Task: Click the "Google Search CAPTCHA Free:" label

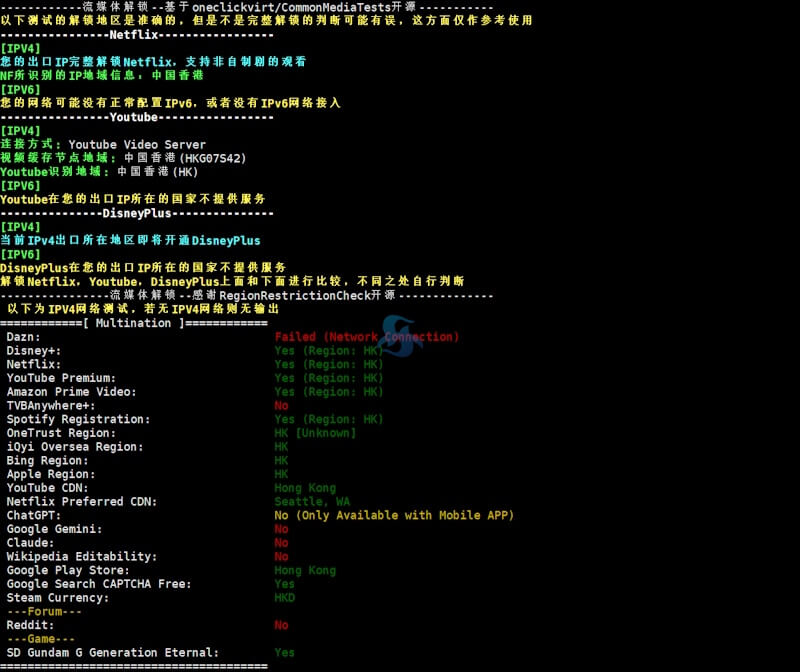Action: coord(99,584)
